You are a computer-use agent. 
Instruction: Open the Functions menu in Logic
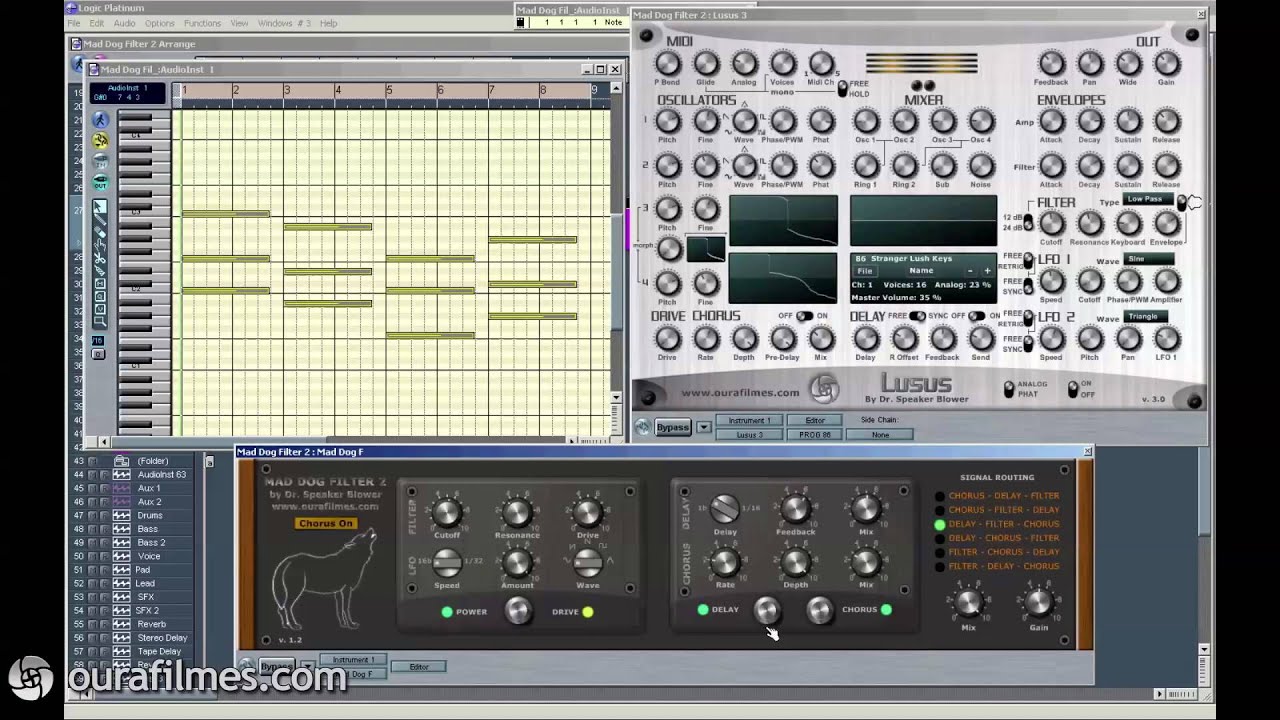(x=203, y=23)
